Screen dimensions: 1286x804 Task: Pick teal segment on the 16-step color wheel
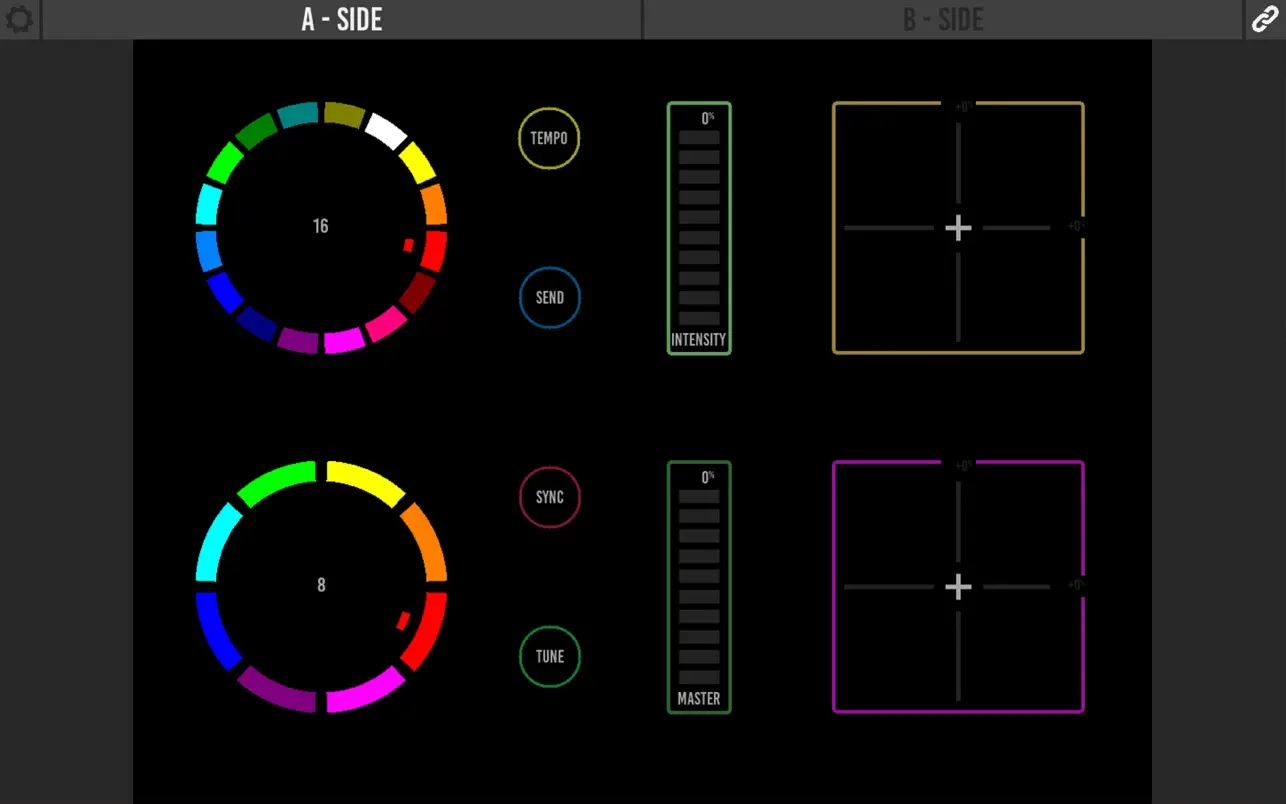coord(297,114)
